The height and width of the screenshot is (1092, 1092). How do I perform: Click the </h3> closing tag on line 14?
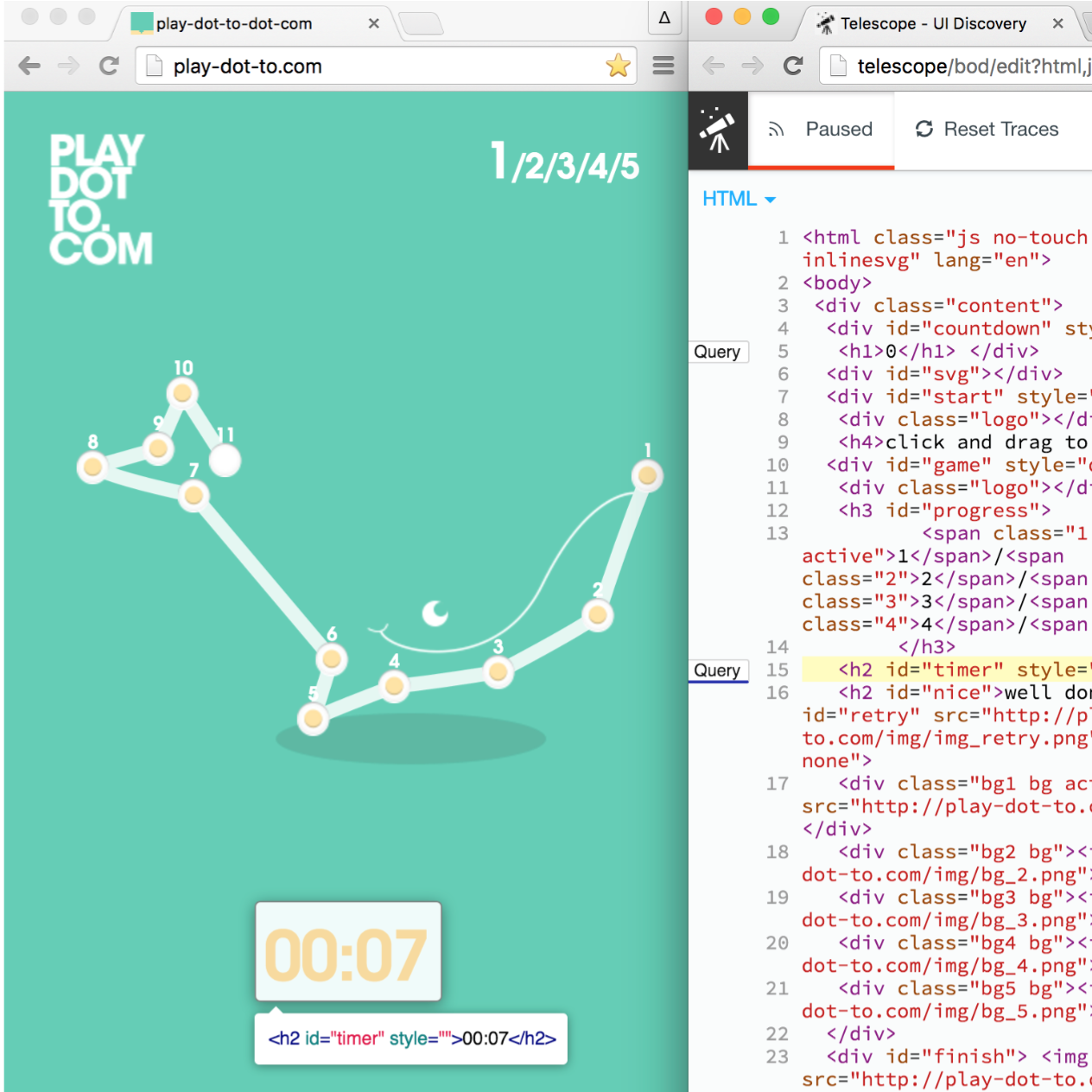(927, 647)
